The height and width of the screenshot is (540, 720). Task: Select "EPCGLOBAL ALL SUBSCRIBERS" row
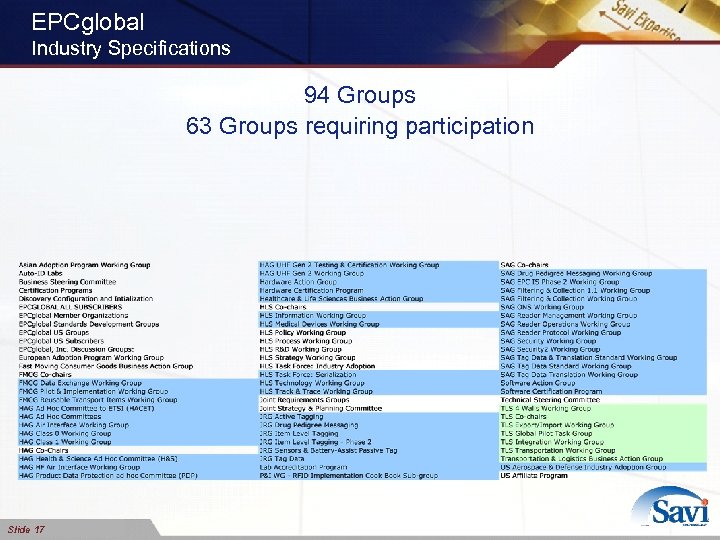point(70,307)
